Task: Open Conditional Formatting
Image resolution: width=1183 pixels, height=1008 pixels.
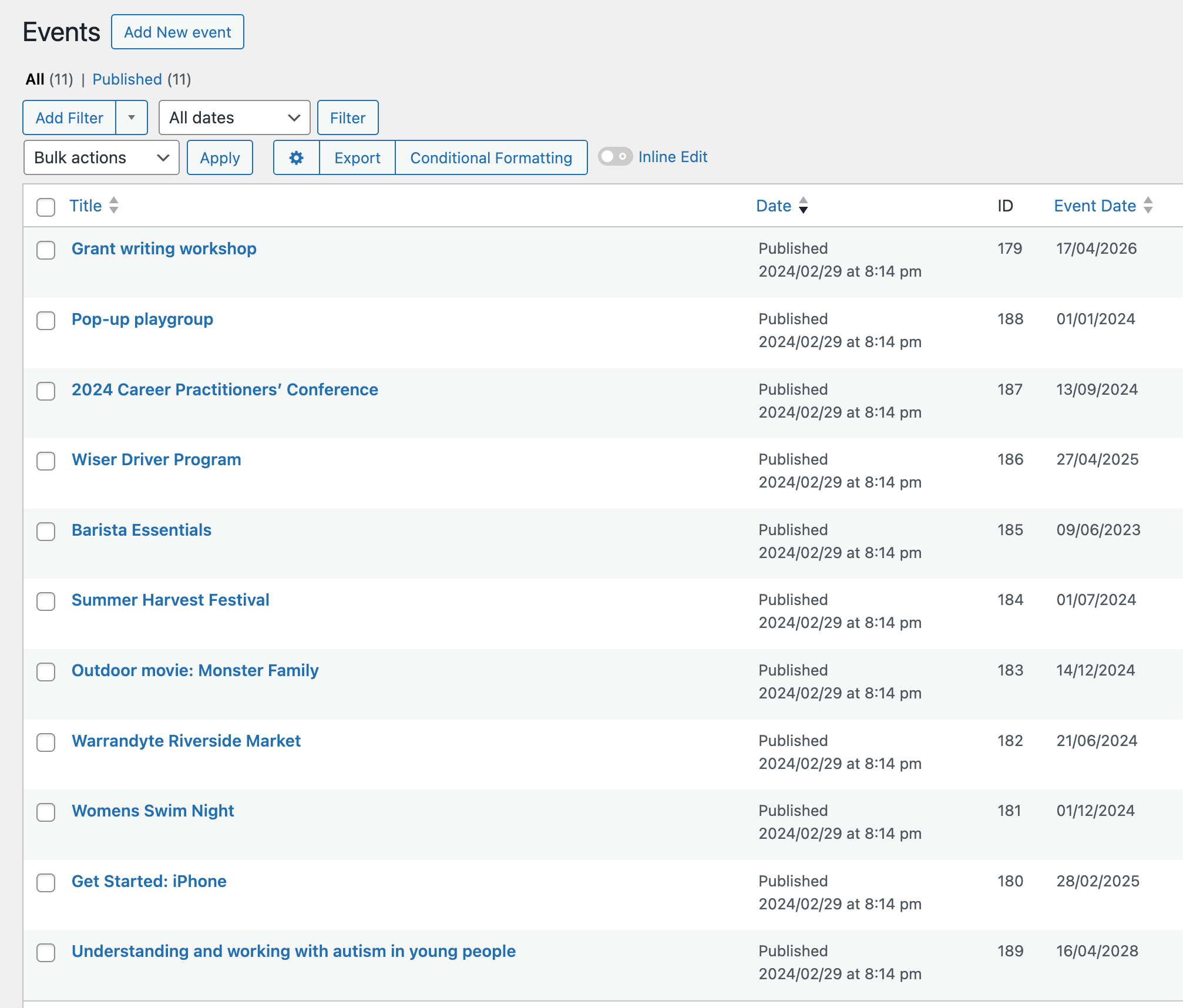Action: (491, 157)
